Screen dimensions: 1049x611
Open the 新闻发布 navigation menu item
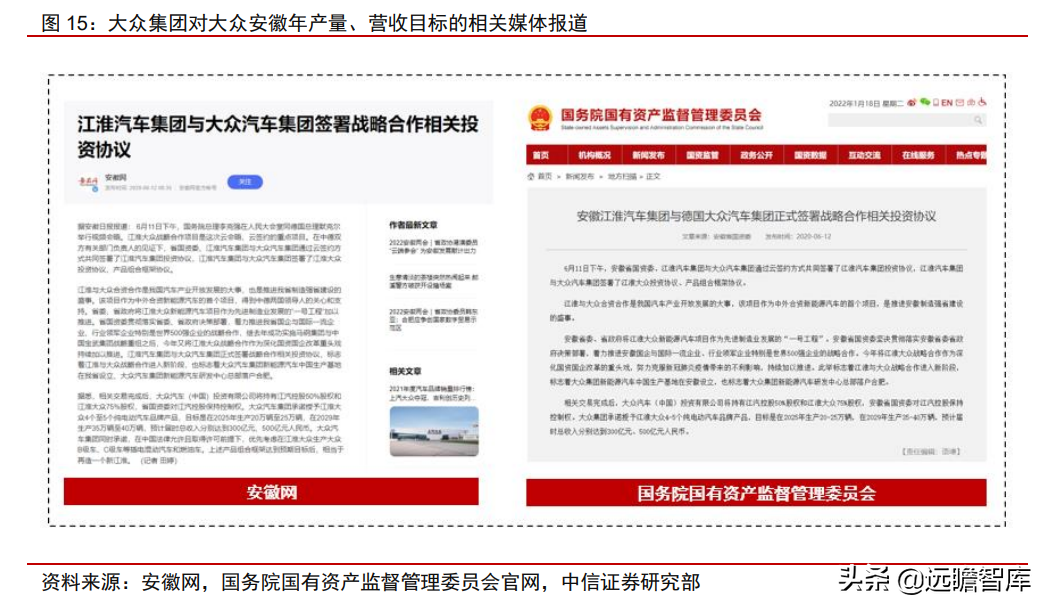[x=648, y=155]
